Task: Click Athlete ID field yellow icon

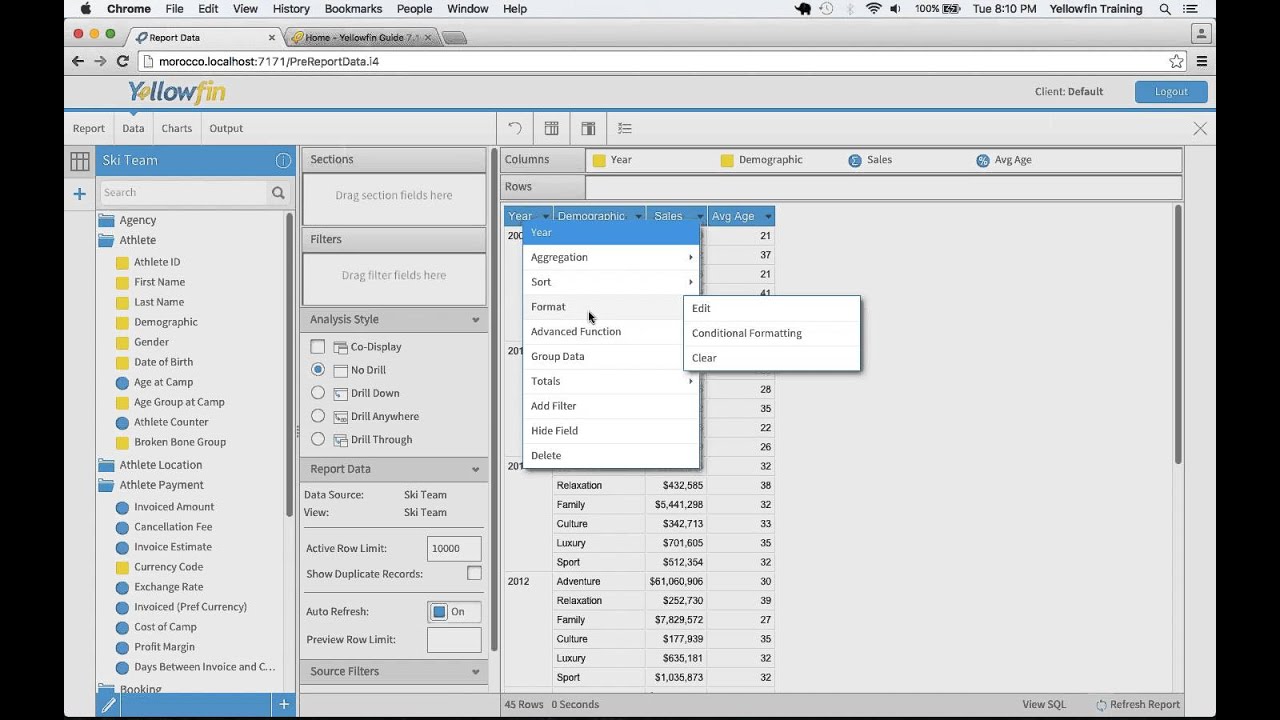Action: click(x=122, y=263)
